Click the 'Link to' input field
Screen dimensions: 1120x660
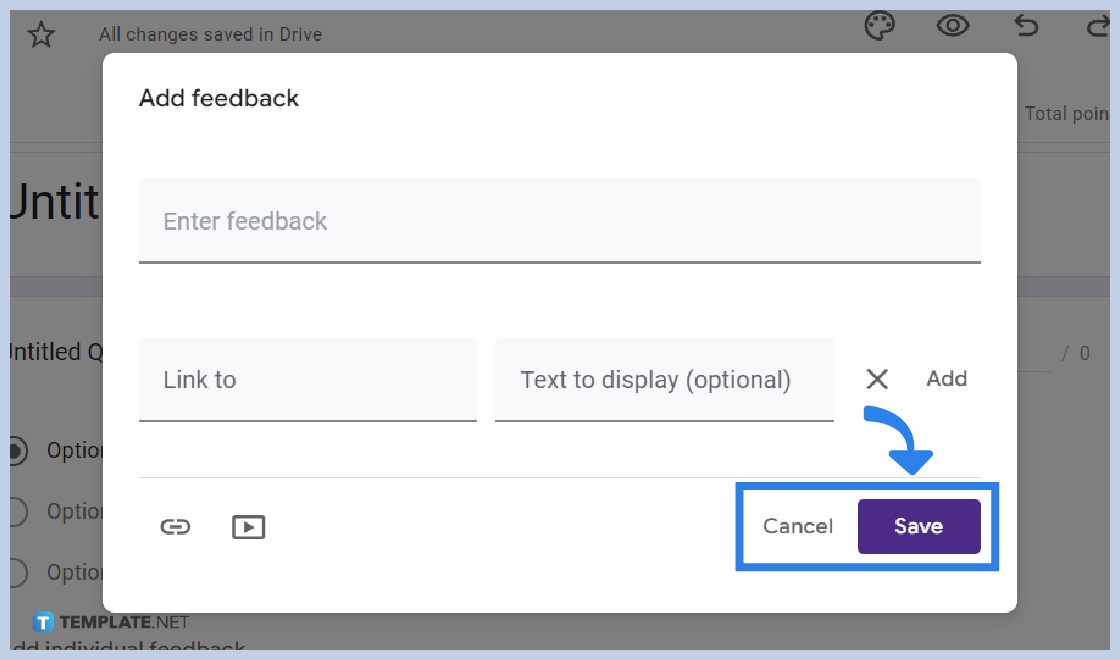tap(307, 379)
